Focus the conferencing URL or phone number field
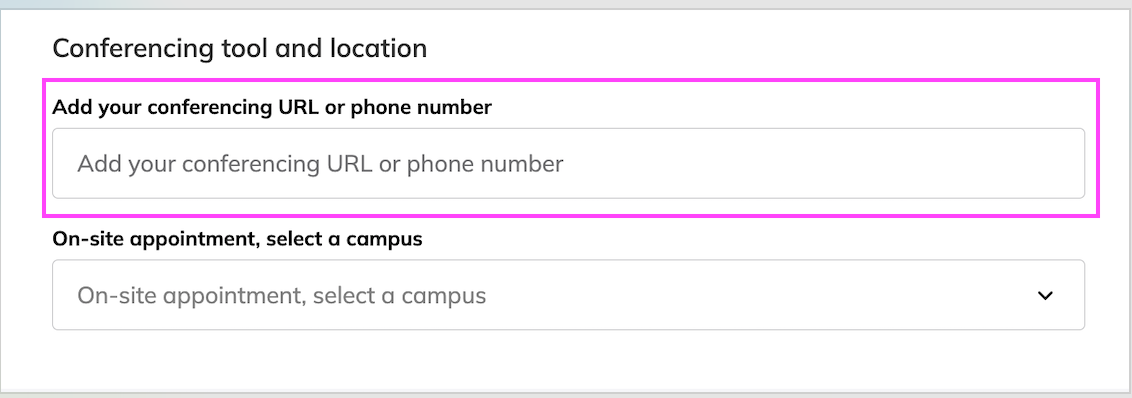Viewport: 1132px width, 398px height. (x=568, y=163)
